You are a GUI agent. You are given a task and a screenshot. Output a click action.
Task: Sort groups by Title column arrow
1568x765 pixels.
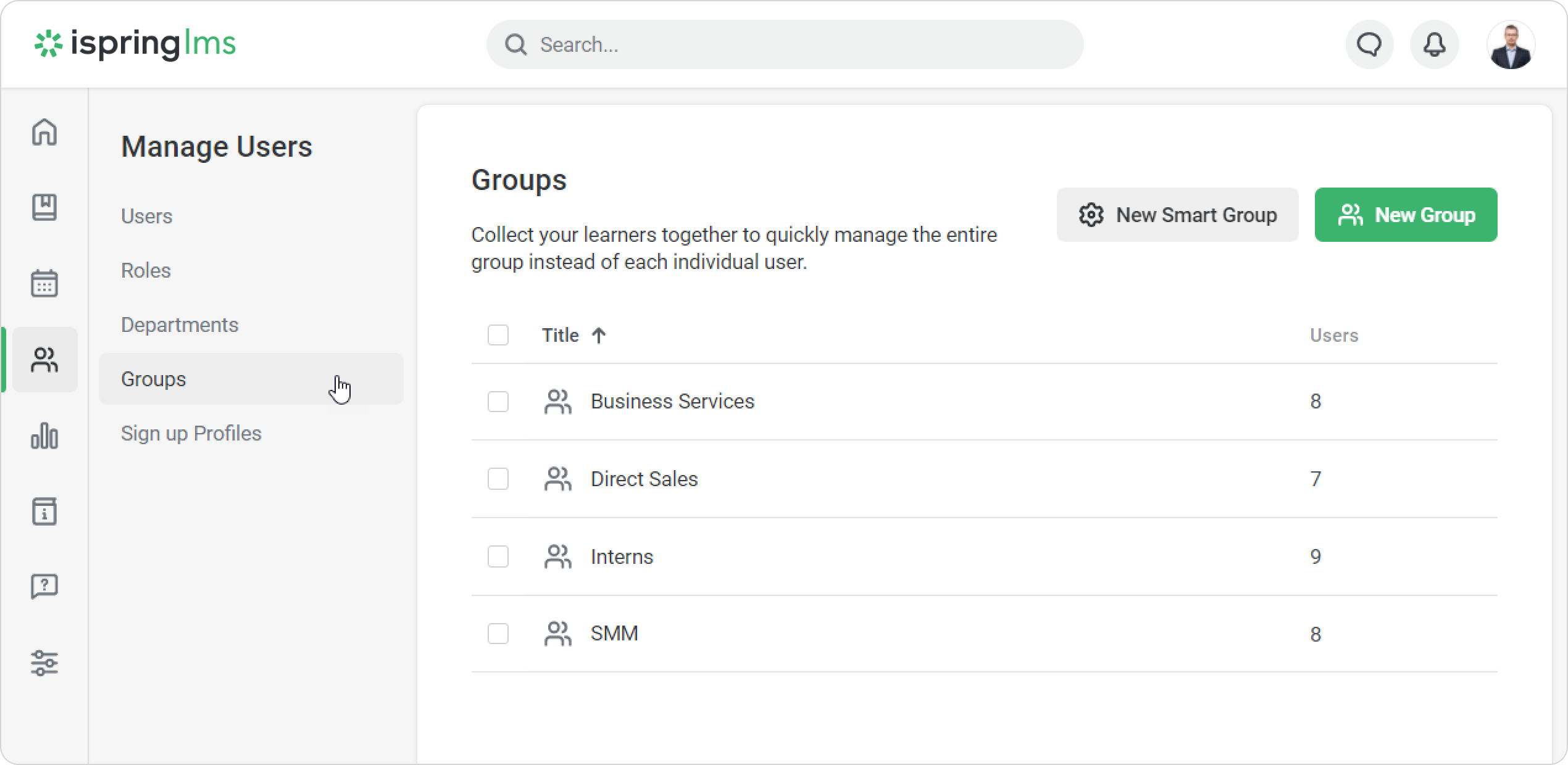(x=598, y=335)
